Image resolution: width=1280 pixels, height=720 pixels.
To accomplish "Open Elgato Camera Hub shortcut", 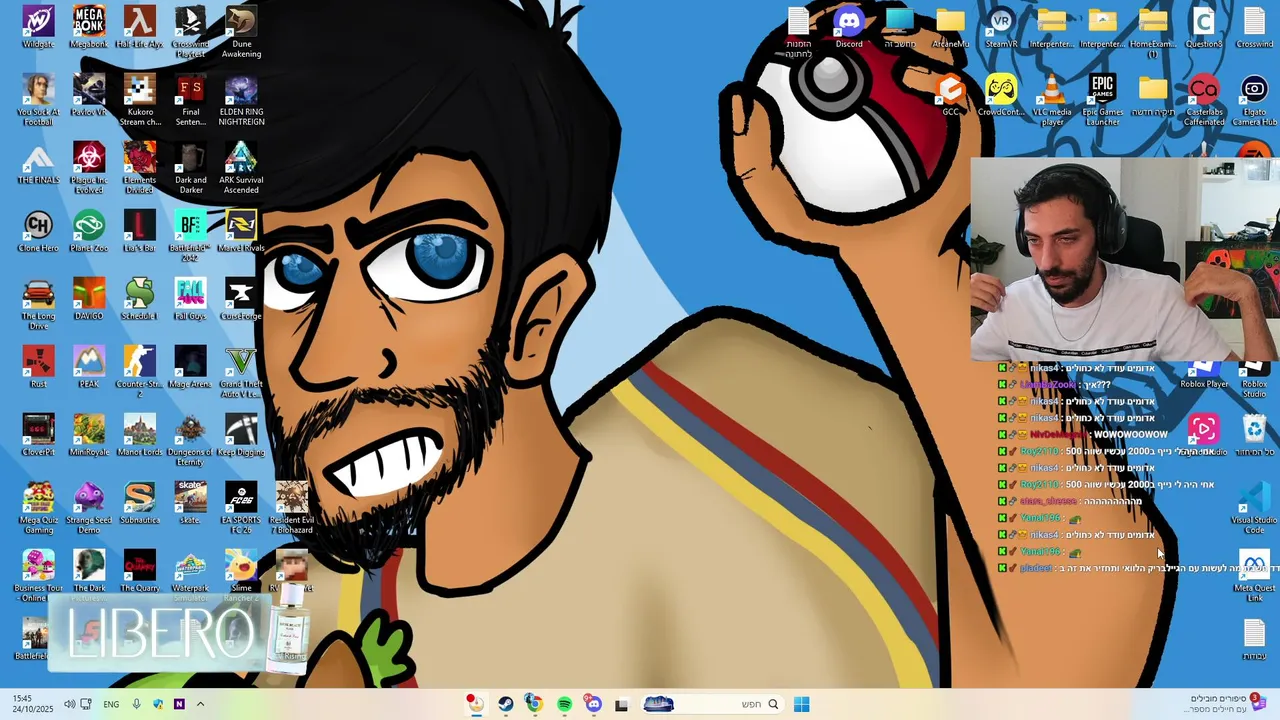I will [x=1255, y=100].
